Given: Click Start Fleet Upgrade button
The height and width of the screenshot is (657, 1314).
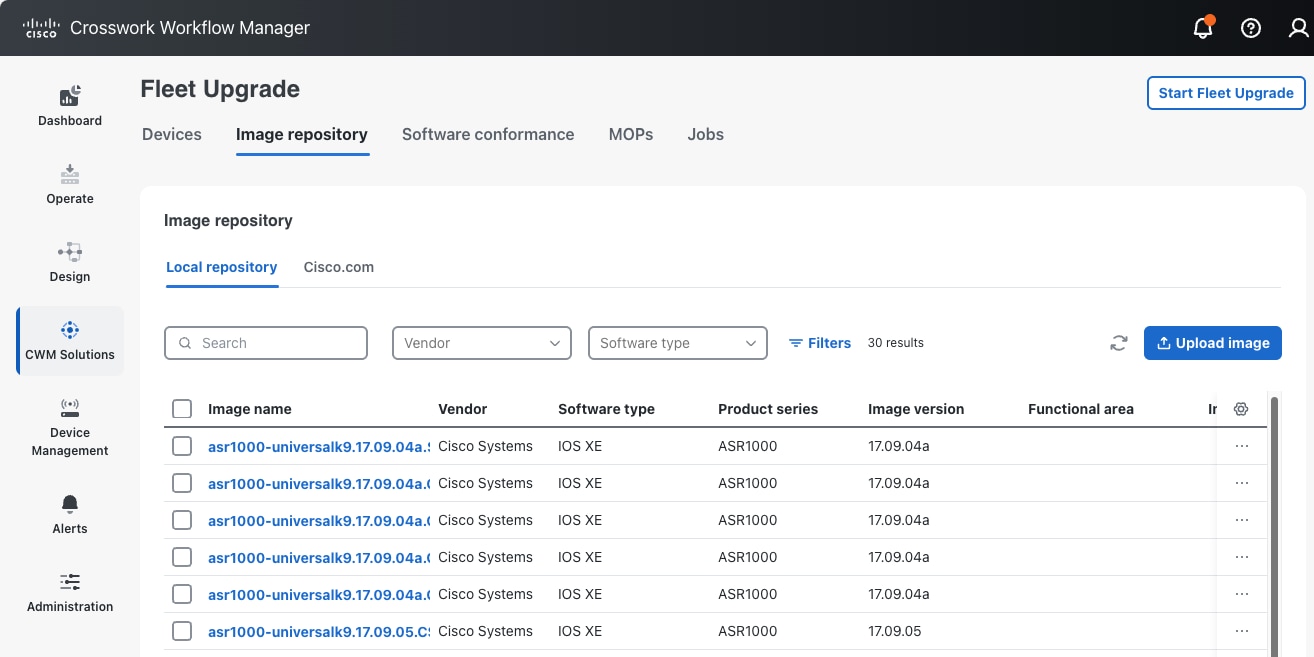Looking at the screenshot, I should coord(1226,93).
